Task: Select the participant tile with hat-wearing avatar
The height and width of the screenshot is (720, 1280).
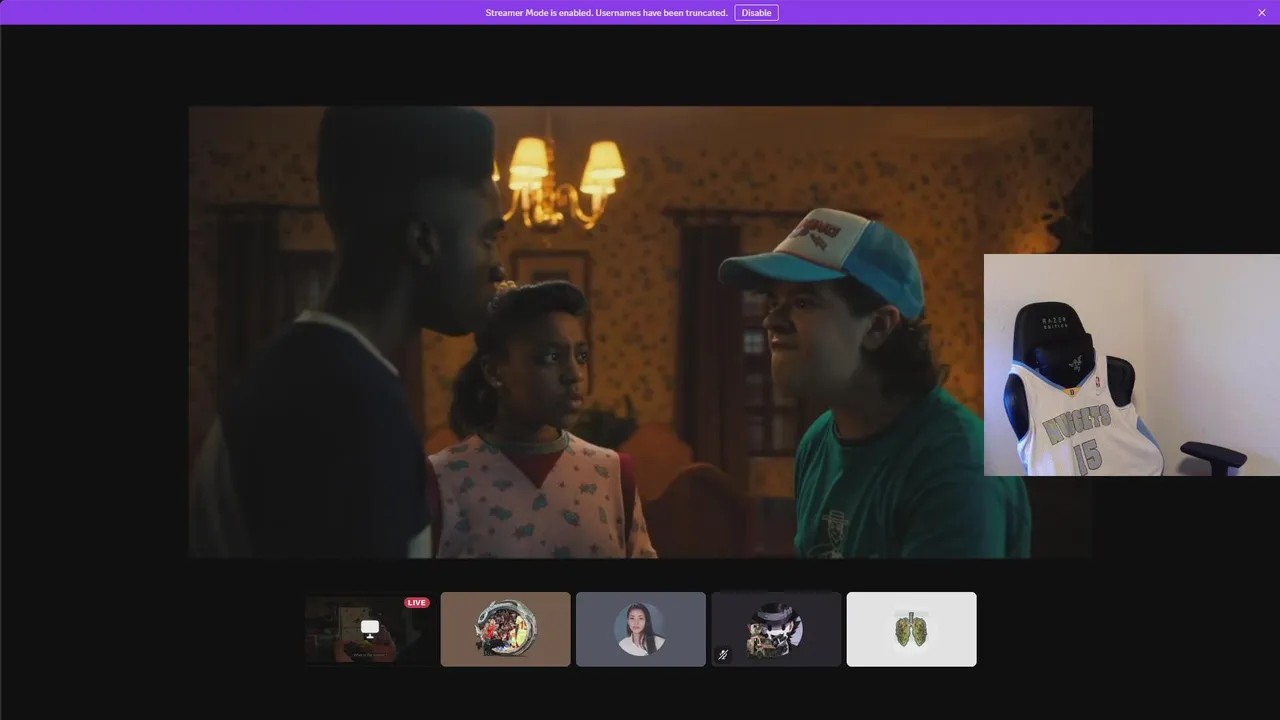Action: (x=776, y=629)
